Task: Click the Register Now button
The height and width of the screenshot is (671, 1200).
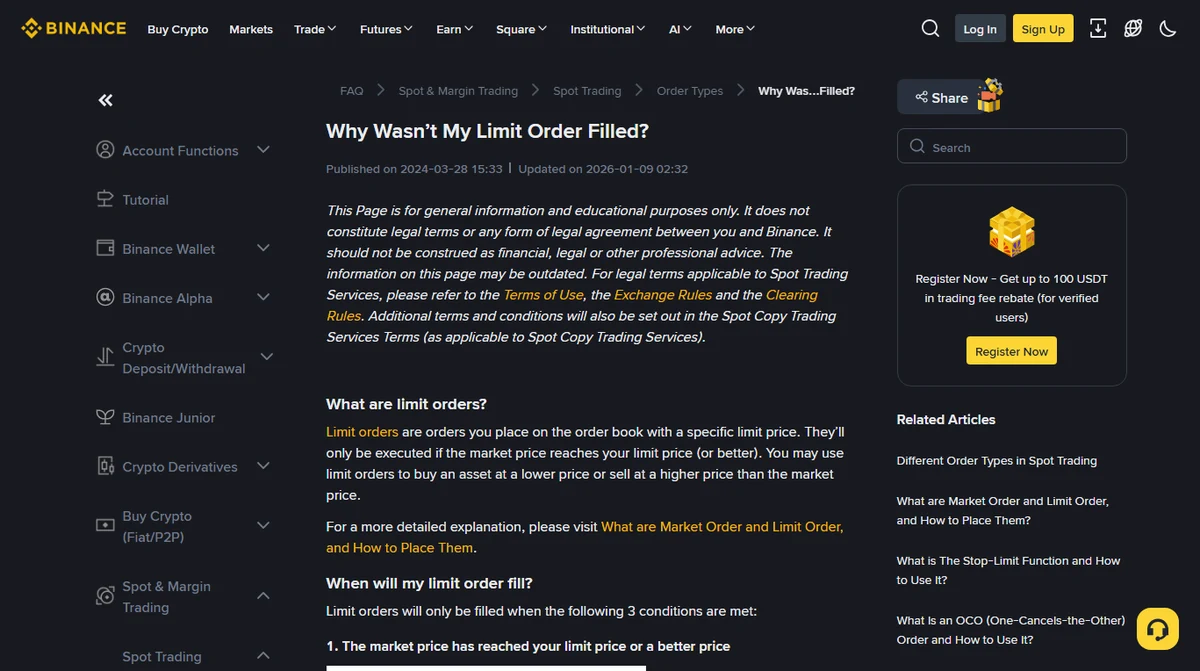Action: click(x=1011, y=351)
